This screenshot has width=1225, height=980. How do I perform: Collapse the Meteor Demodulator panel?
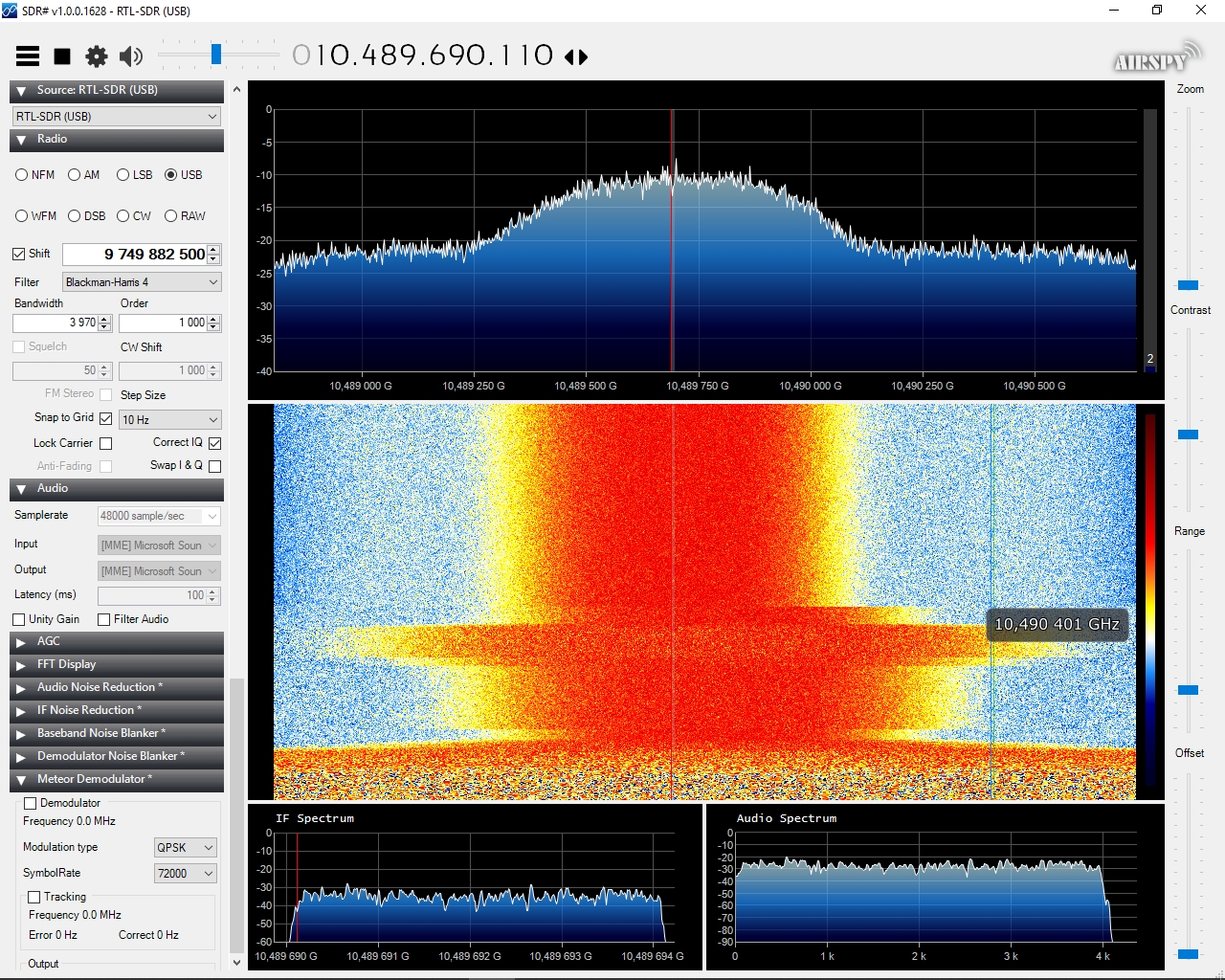pyautogui.click(x=117, y=780)
